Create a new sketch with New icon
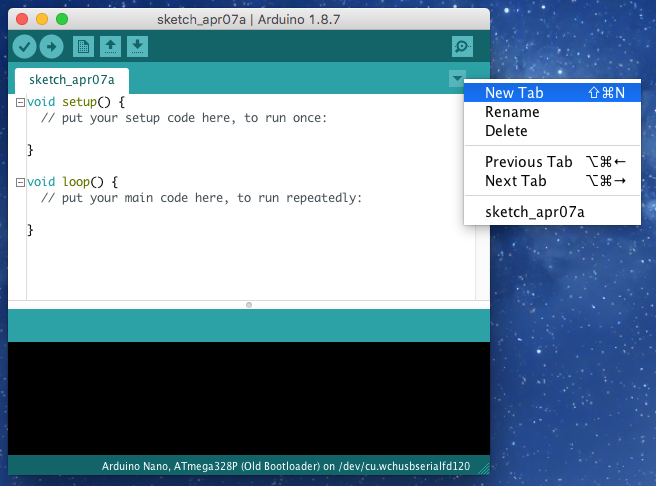656x486 pixels. 83,46
